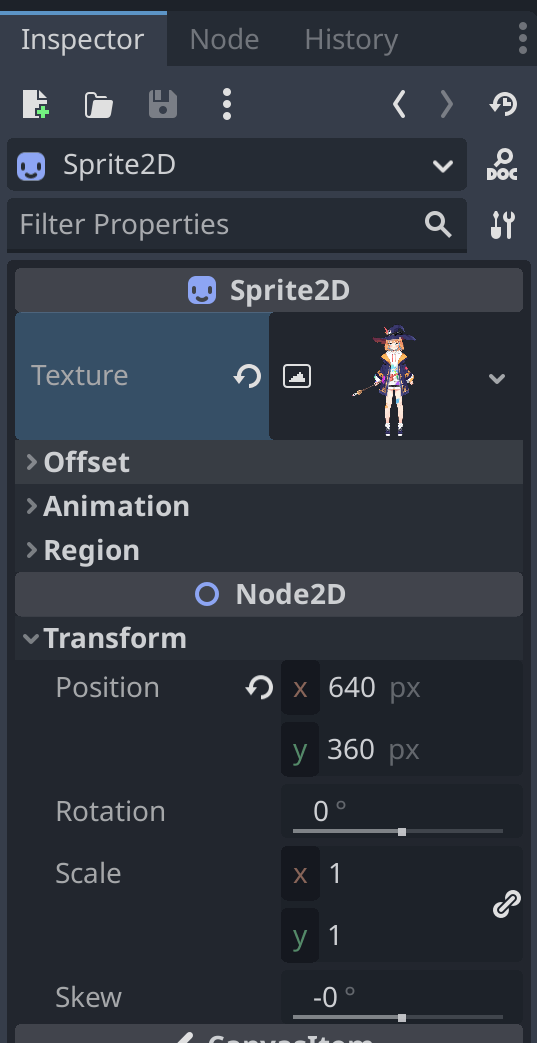Open the object history list icon
This screenshot has width=537, height=1043.
(x=504, y=104)
